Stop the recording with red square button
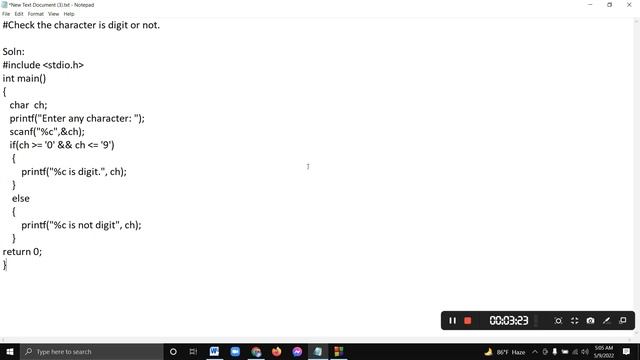Screen dimensions: 640x360 (x=468, y=321)
